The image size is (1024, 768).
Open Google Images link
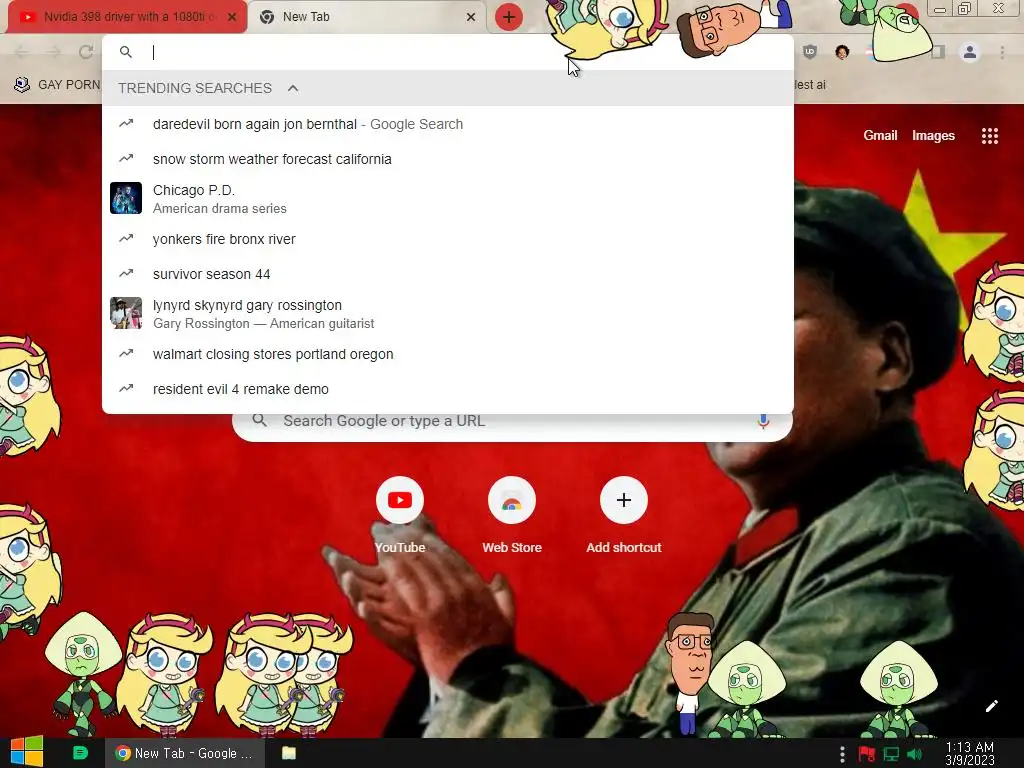tap(933, 136)
